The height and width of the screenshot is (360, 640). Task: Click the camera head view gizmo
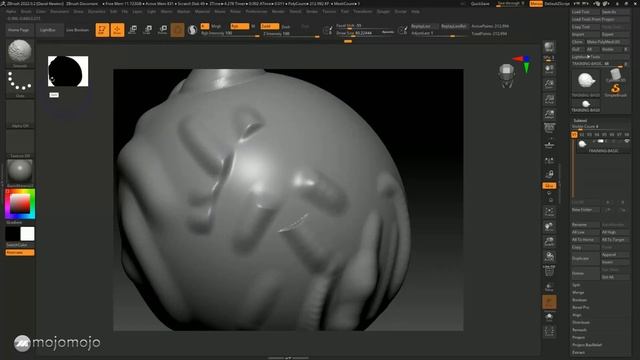[507, 75]
